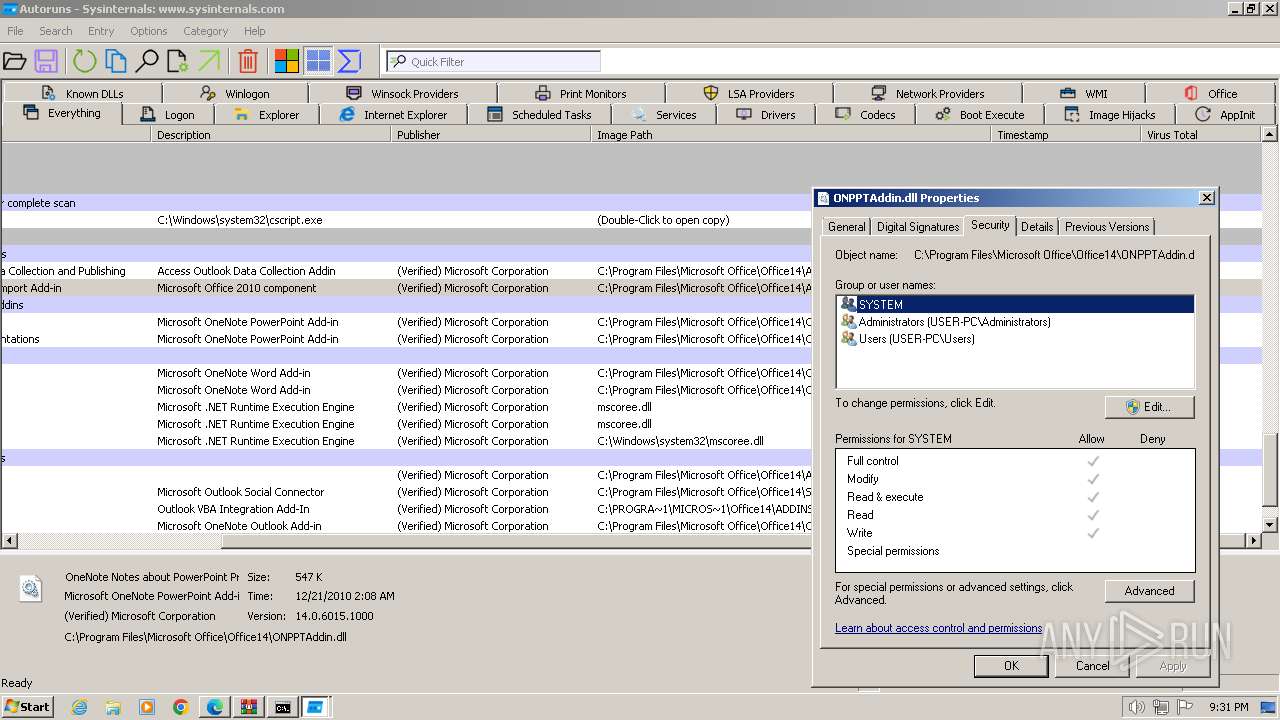Switch to the LSA Providers tab

749,94
